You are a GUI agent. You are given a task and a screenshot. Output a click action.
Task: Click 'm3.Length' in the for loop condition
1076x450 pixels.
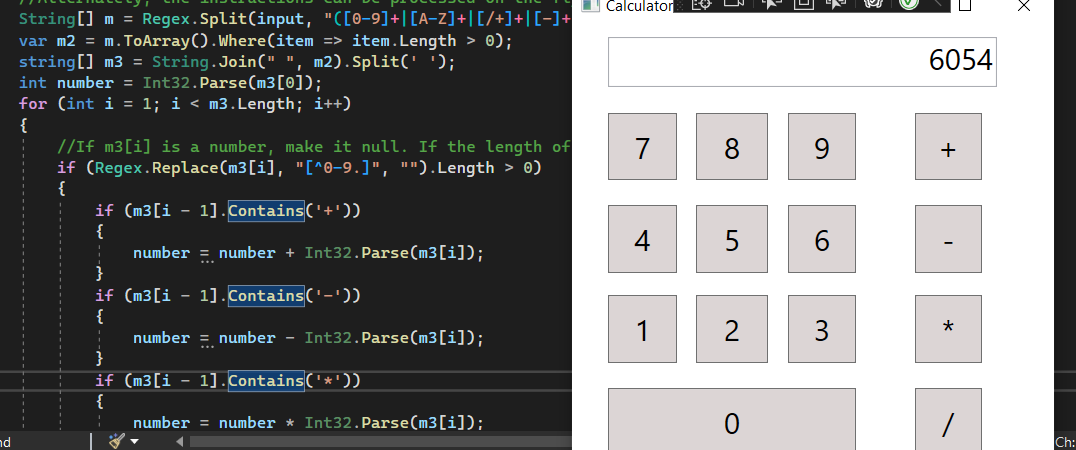[x=251, y=104]
